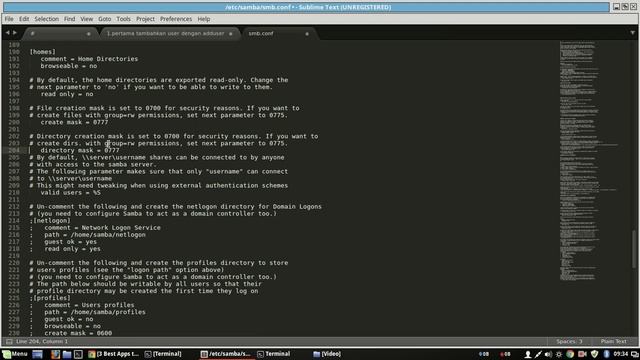The height and width of the screenshot is (360, 640).
Task: Switch to the '[Terminal]' taskbar window
Action: (x=163, y=354)
